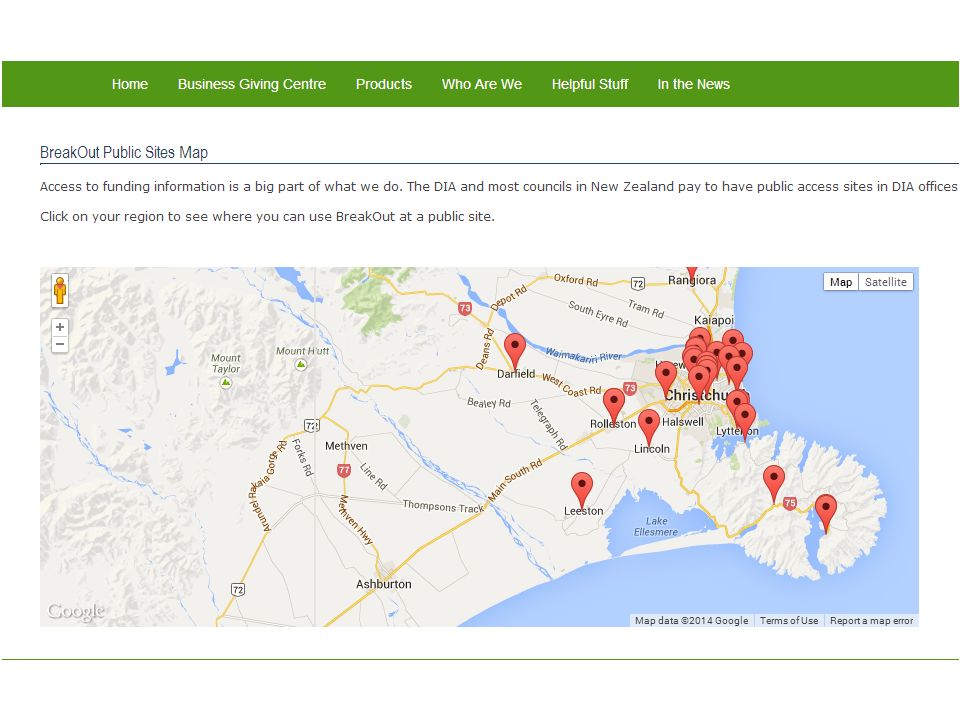The height and width of the screenshot is (720, 960).
Task: Open Report a map error link
Action: [871, 620]
